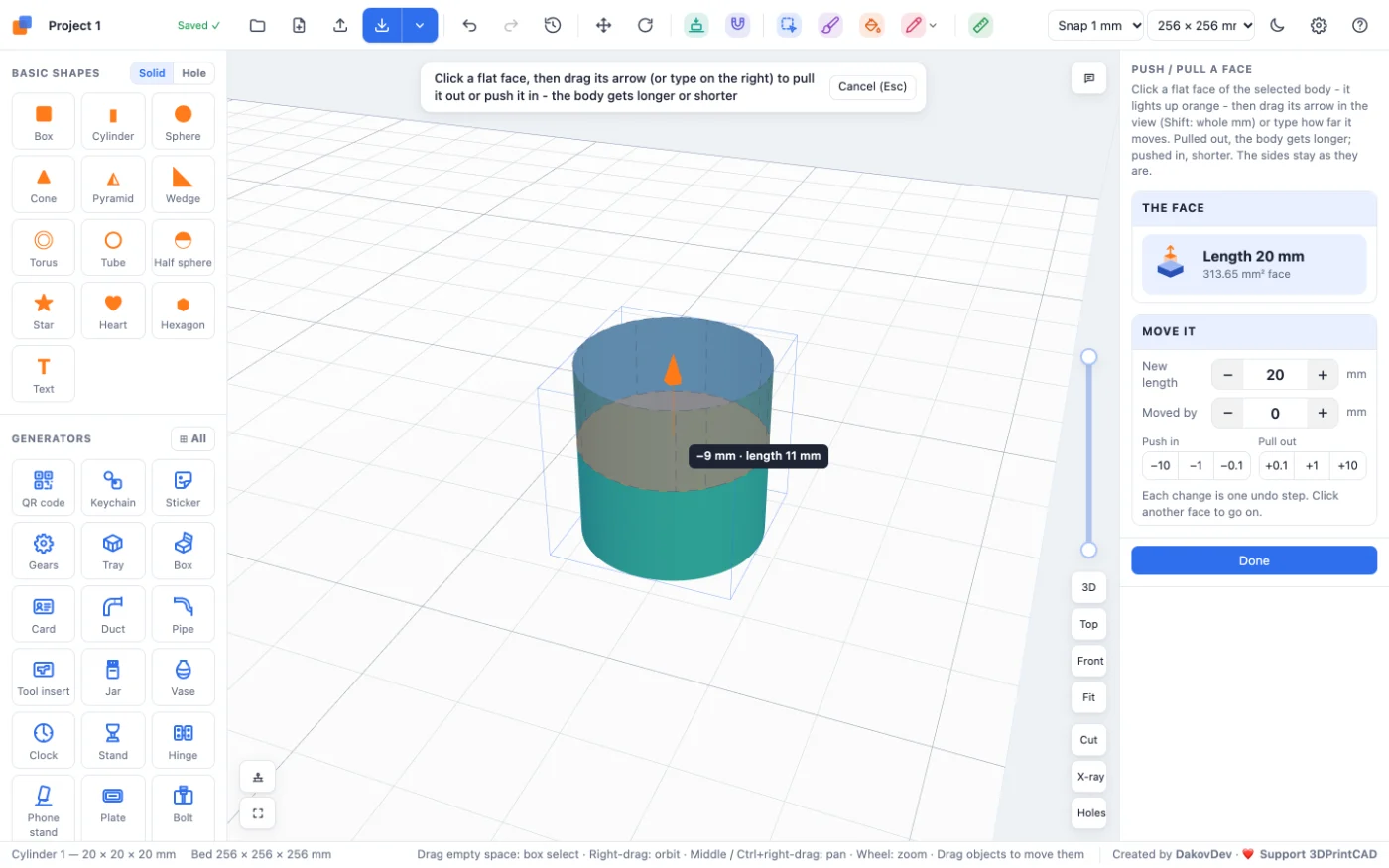Click the blue Done button
Screen dimensions: 1389x868
click(x=1254, y=560)
